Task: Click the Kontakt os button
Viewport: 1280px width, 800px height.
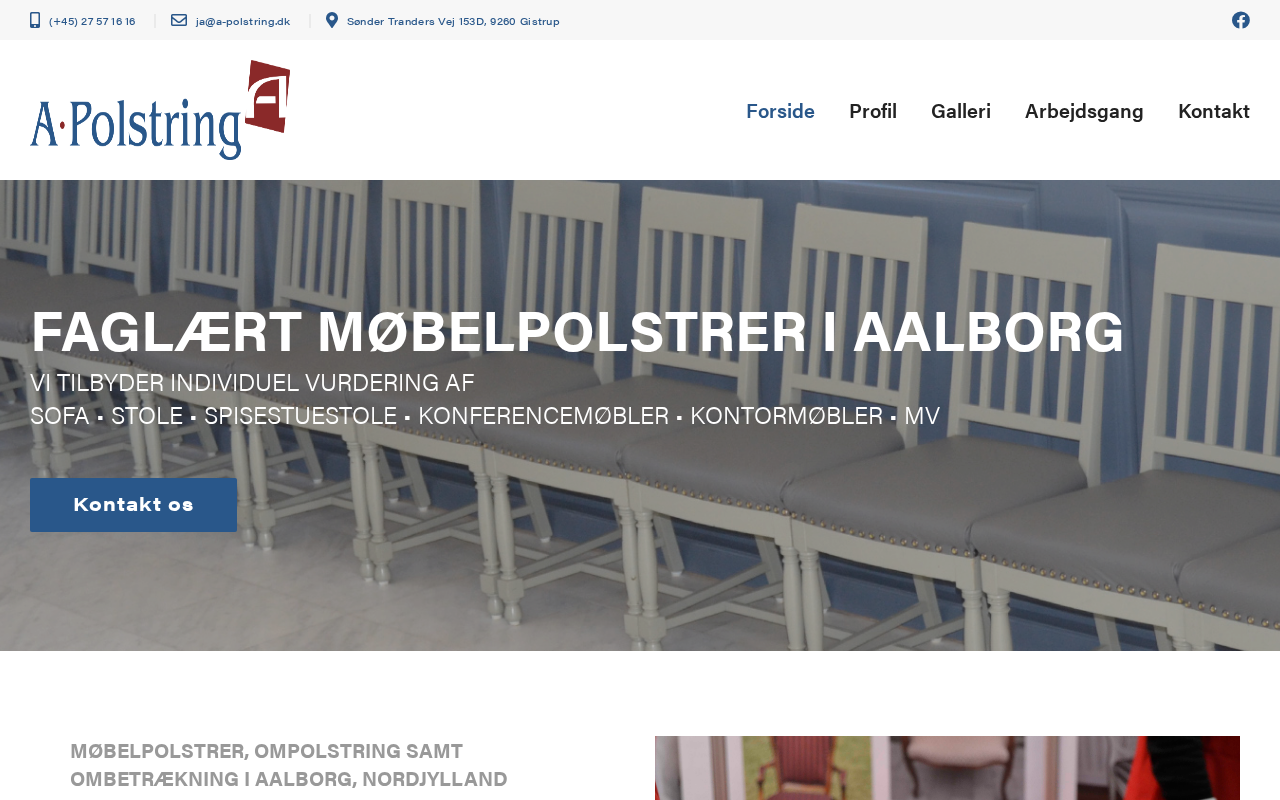Action: (133, 505)
